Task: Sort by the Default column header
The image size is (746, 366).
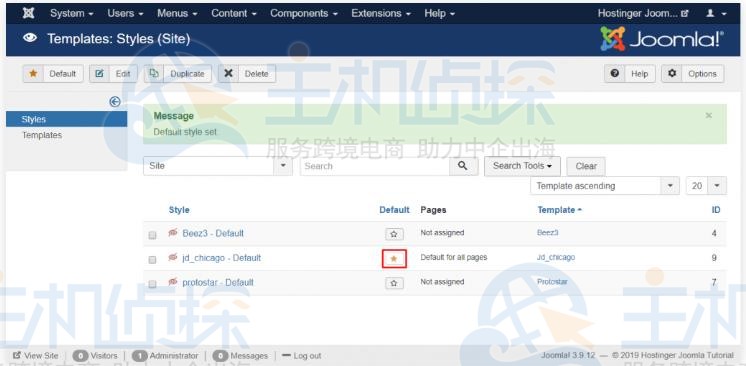Action: 394,210
